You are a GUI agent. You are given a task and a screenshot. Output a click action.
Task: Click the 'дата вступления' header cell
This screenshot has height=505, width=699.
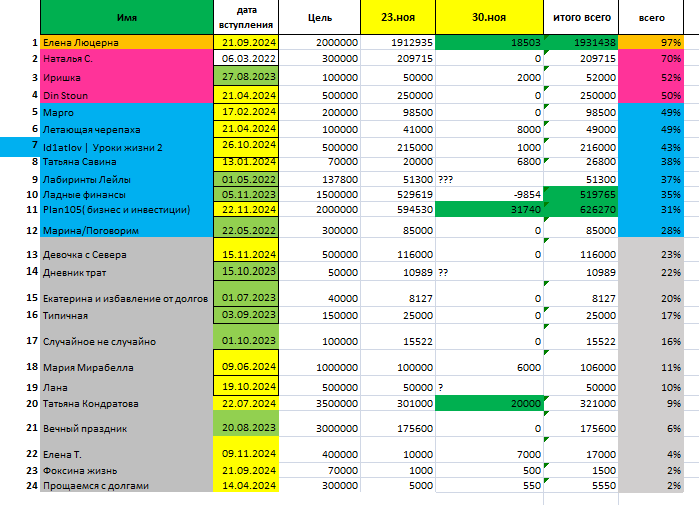246,17
